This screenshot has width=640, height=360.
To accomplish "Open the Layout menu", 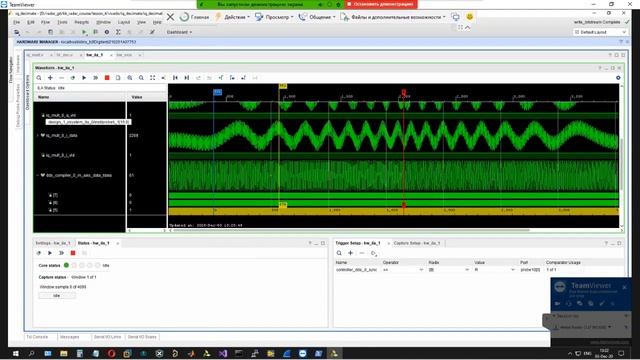I will 124,22.
